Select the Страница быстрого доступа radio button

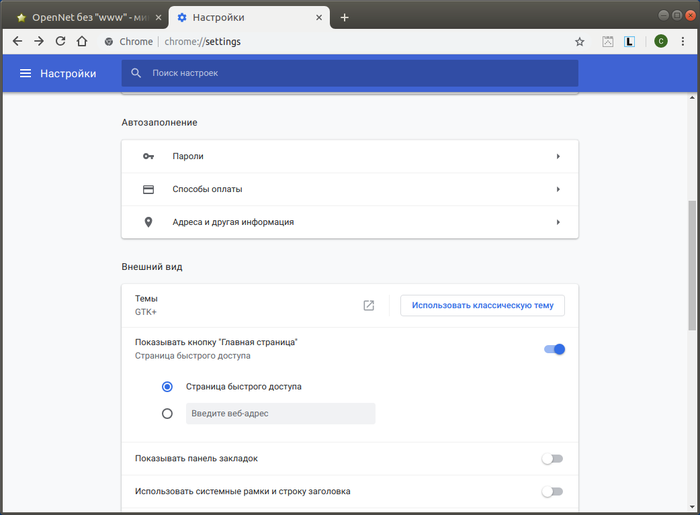(x=167, y=386)
